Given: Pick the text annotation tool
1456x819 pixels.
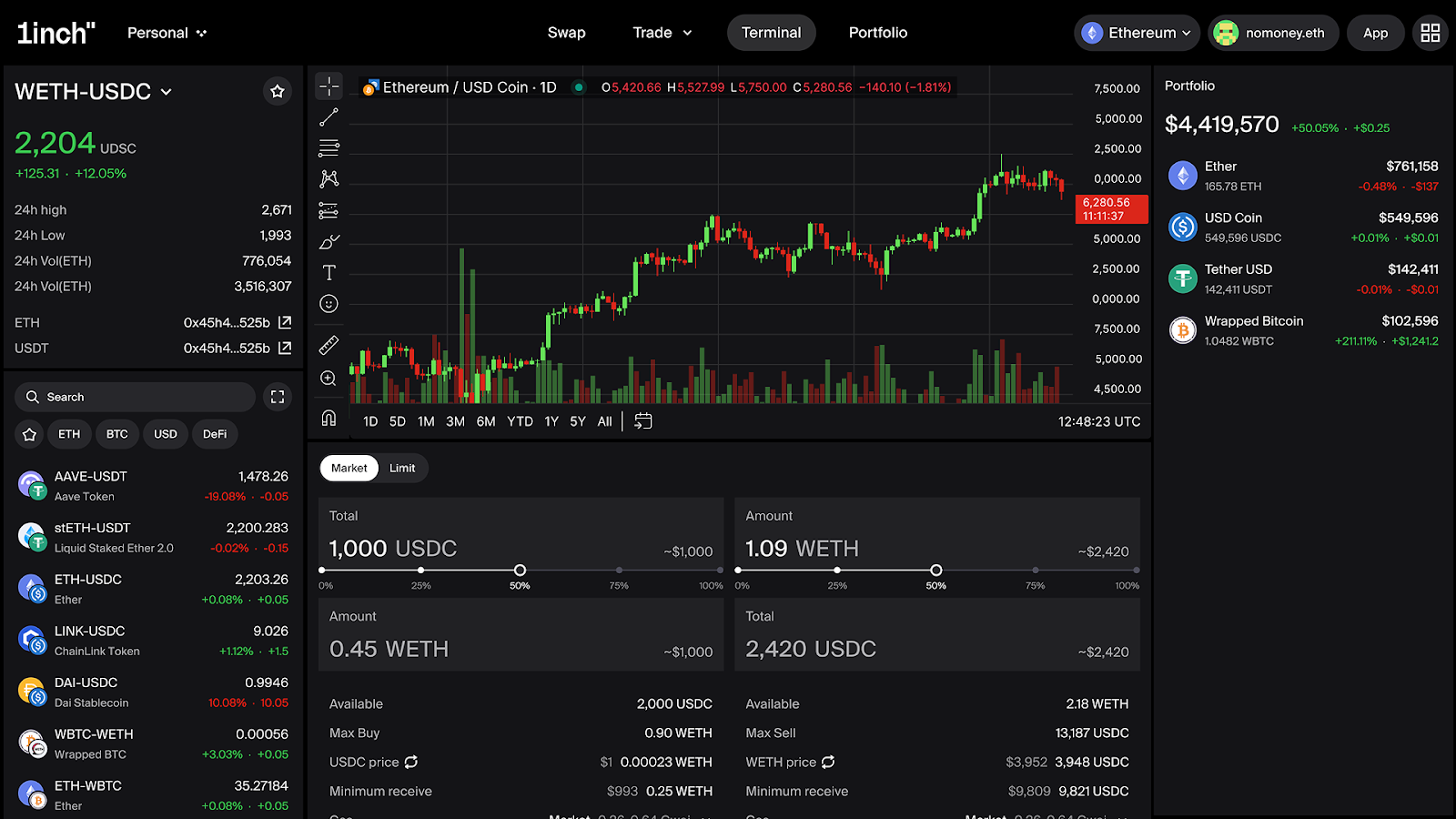Looking at the screenshot, I should tap(329, 272).
